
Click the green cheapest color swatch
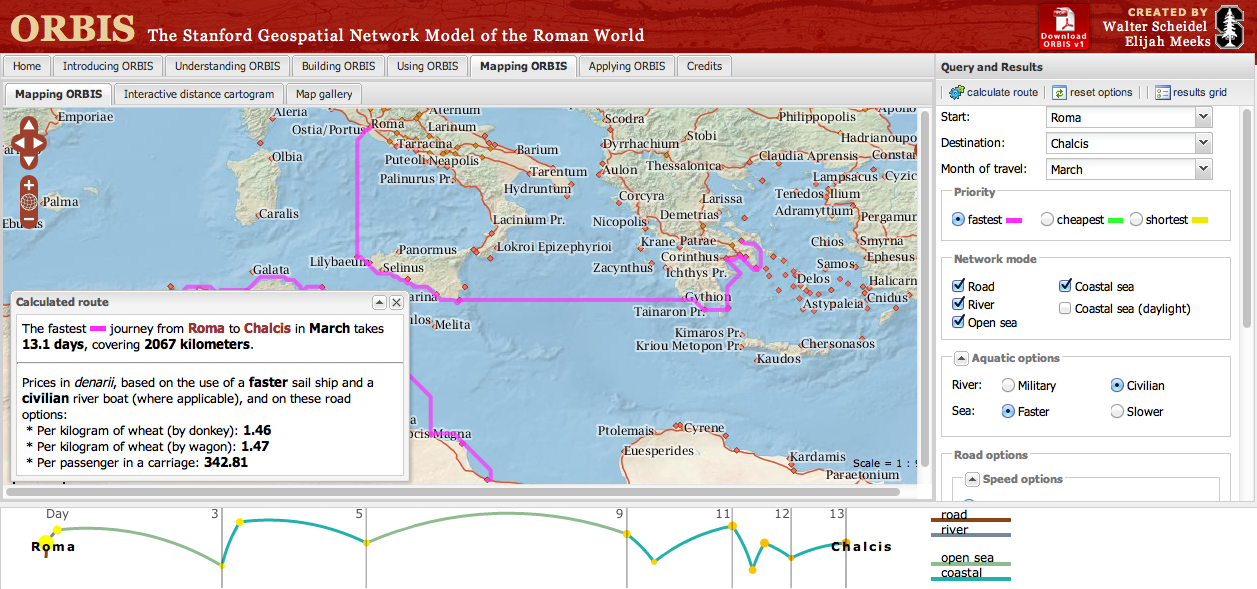(1116, 220)
